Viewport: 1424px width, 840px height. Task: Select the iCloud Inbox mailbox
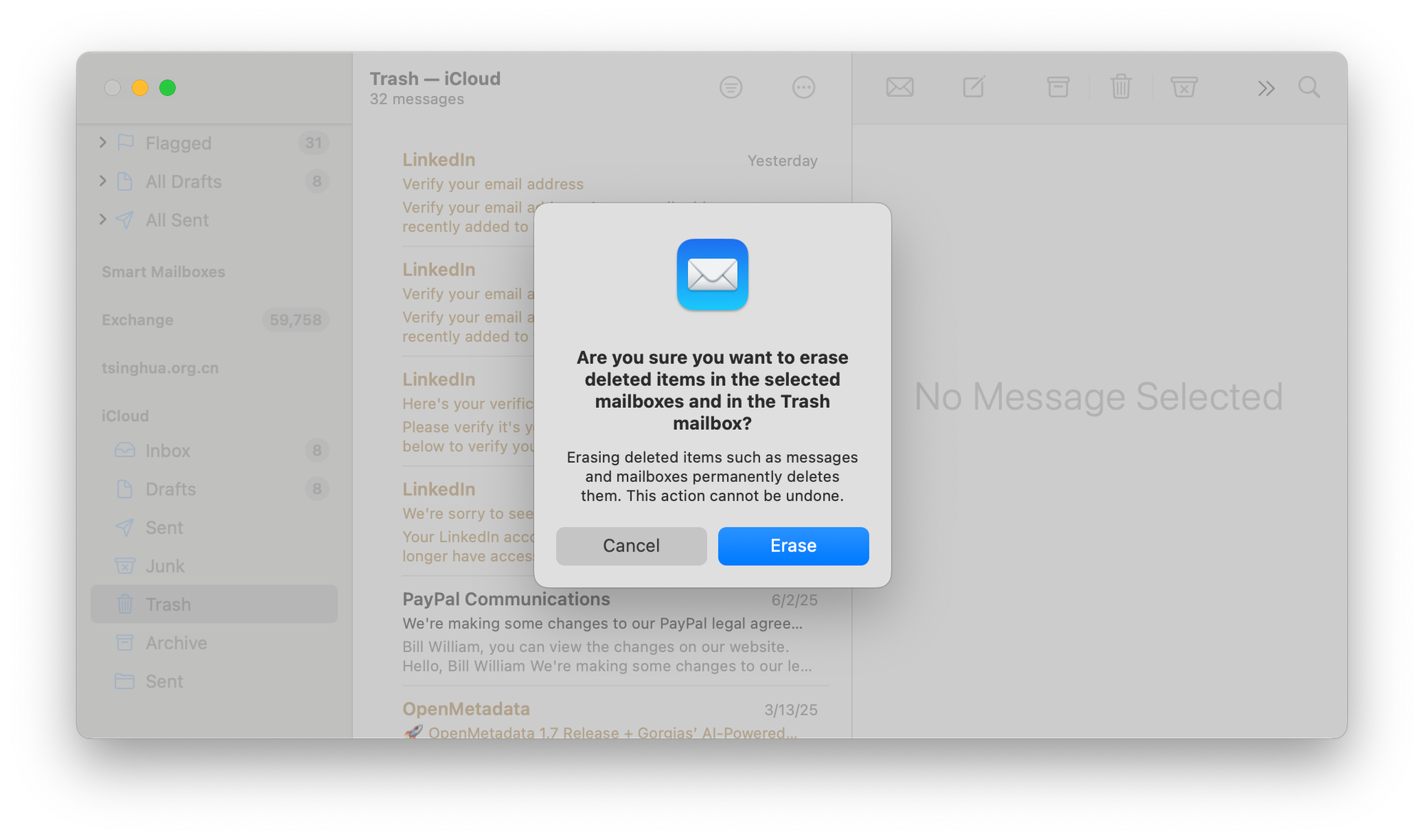click(214, 451)
